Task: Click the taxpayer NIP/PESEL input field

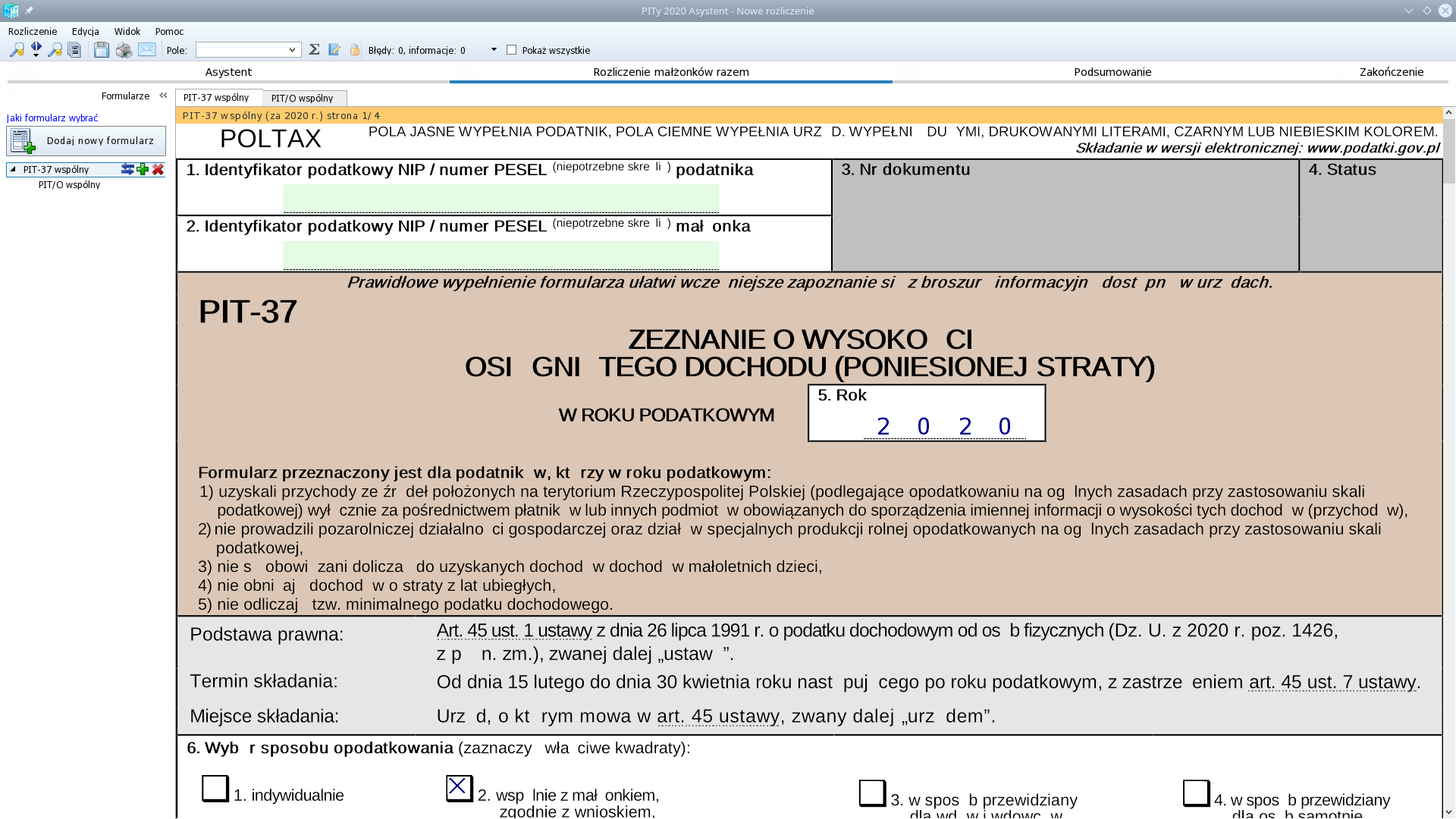Action: (500, 199)
